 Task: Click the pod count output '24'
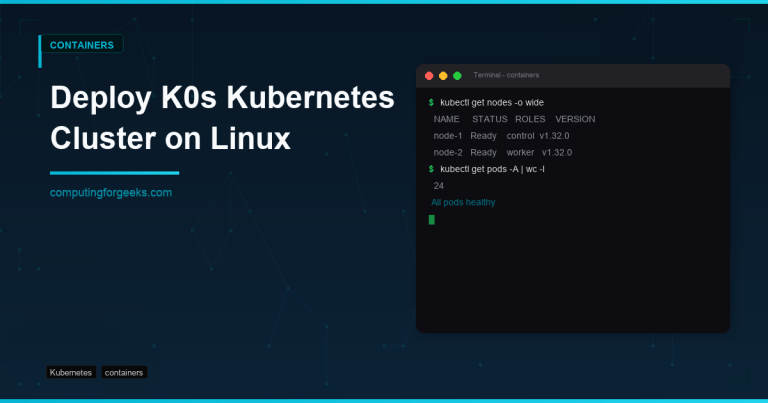point(439,186)
